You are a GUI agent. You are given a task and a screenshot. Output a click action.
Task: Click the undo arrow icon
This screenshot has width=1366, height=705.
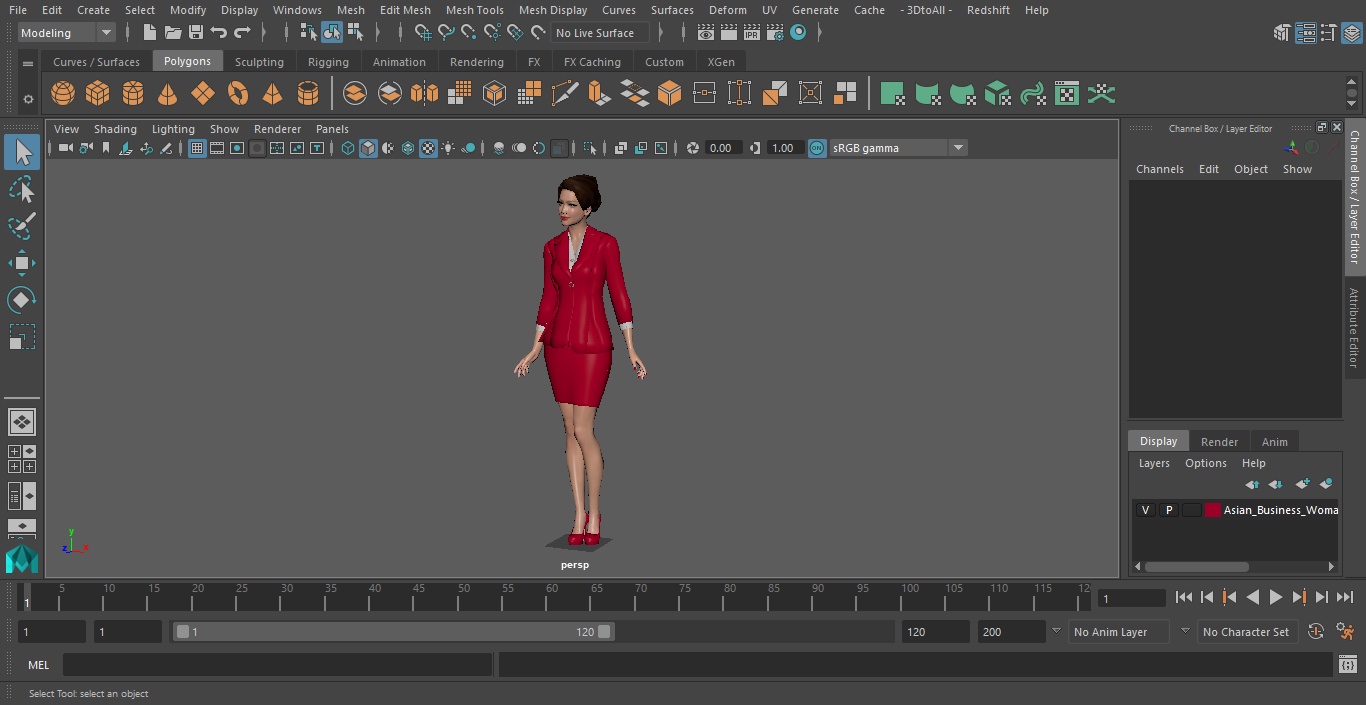(219, 33)
